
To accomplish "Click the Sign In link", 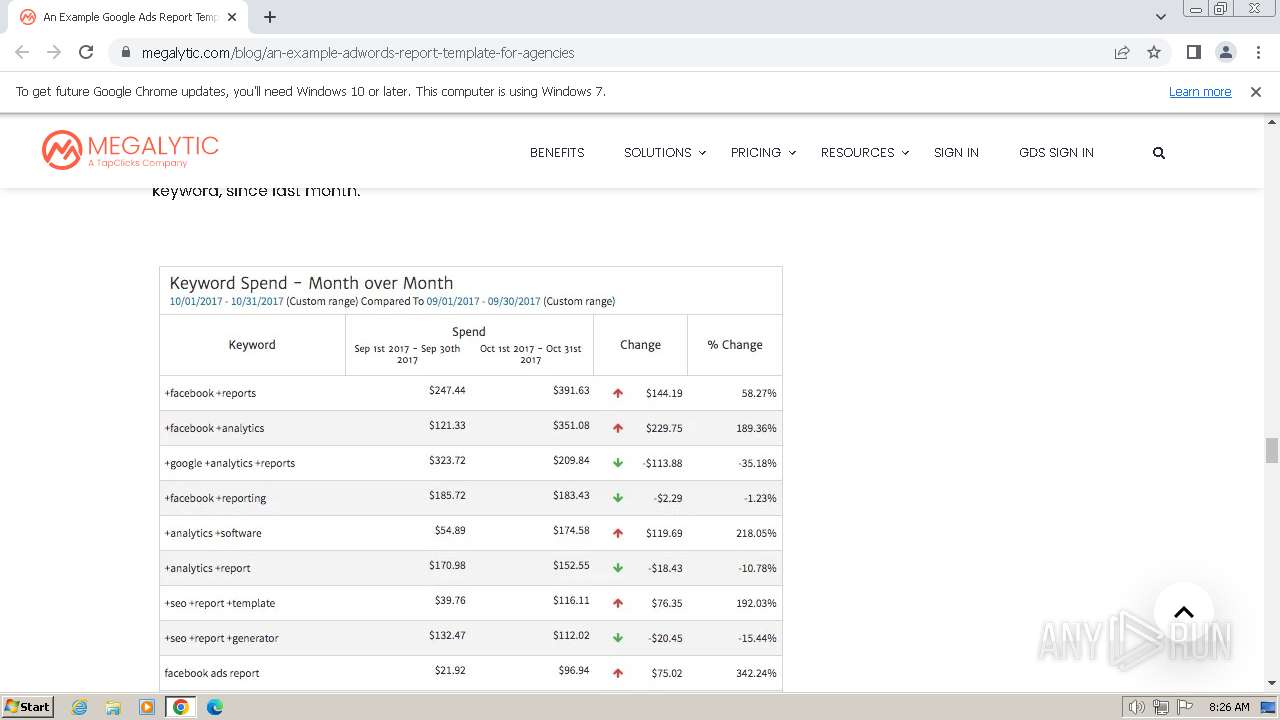I will coord(956,153).
